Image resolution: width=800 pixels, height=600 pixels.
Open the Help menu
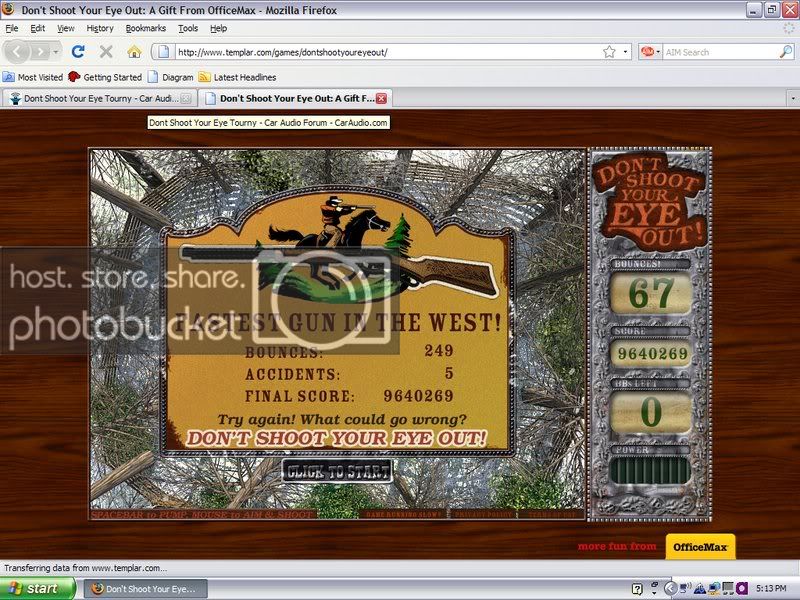218,29
